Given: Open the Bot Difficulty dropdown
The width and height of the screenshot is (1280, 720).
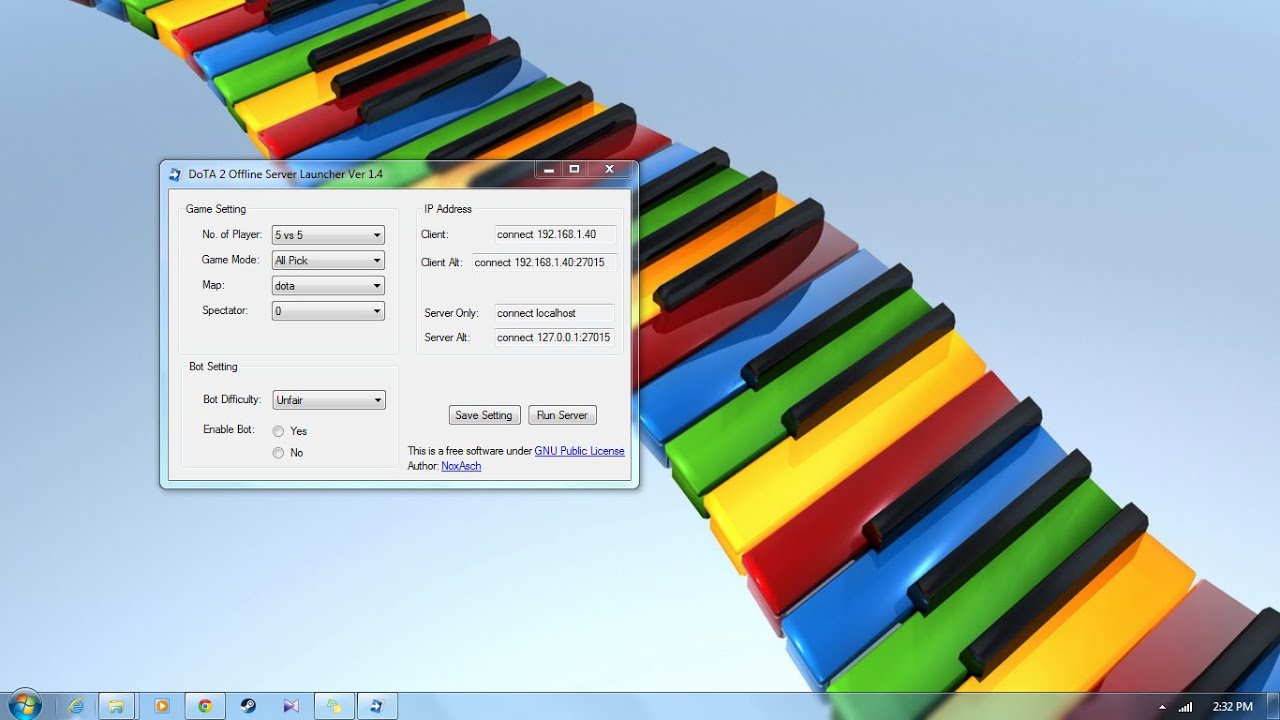Looking at the screenshot, I should coord(329,400).
